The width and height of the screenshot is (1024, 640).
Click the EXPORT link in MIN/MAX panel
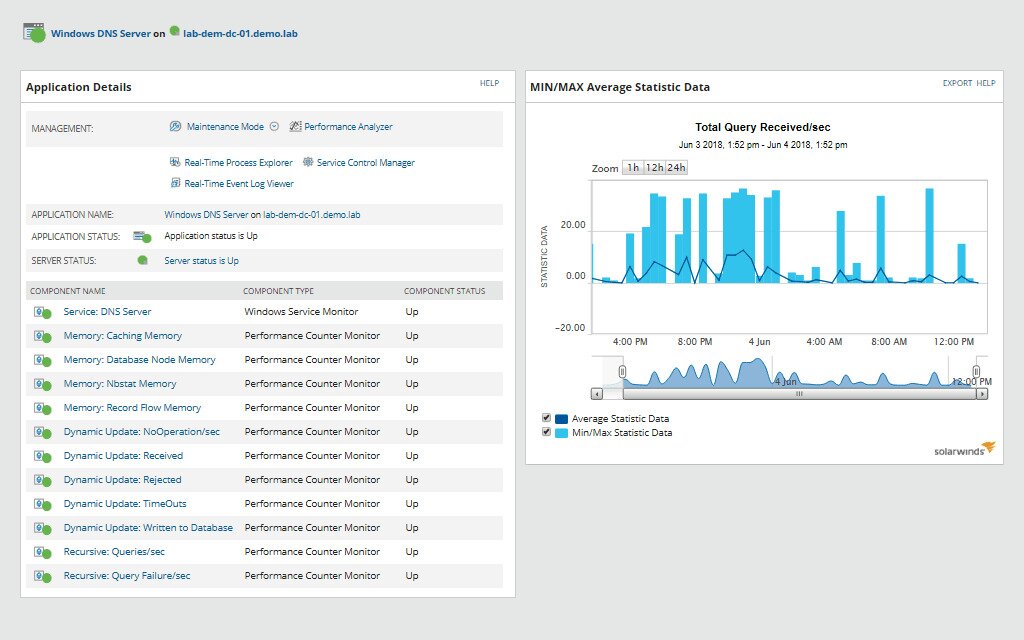coord(959,84)
